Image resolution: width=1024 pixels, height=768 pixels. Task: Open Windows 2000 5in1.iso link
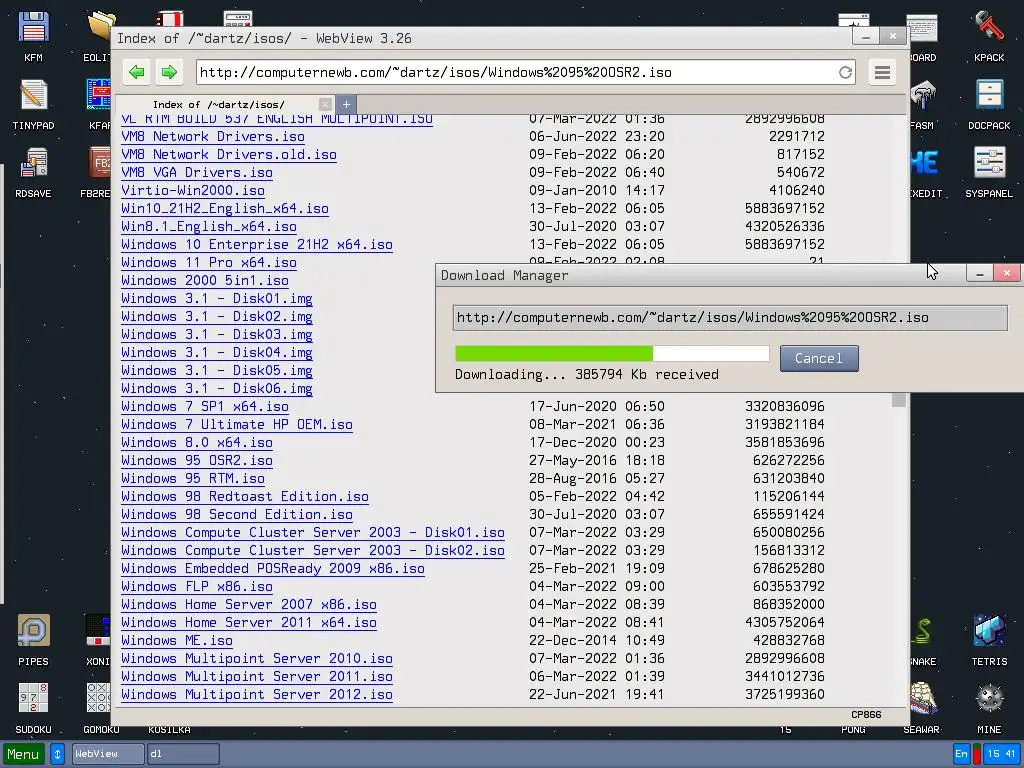[205, 281]
